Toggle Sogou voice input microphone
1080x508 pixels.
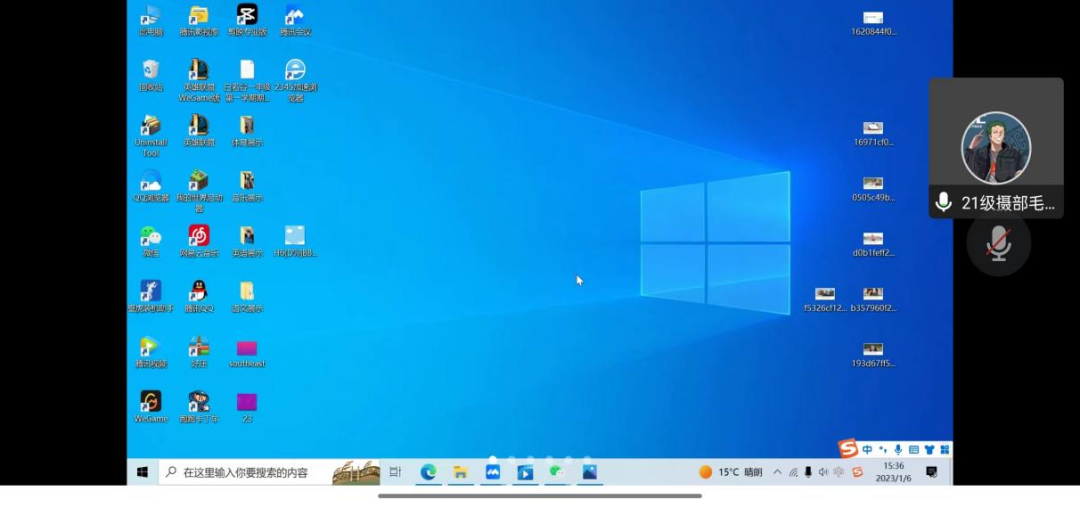[898, 450]
